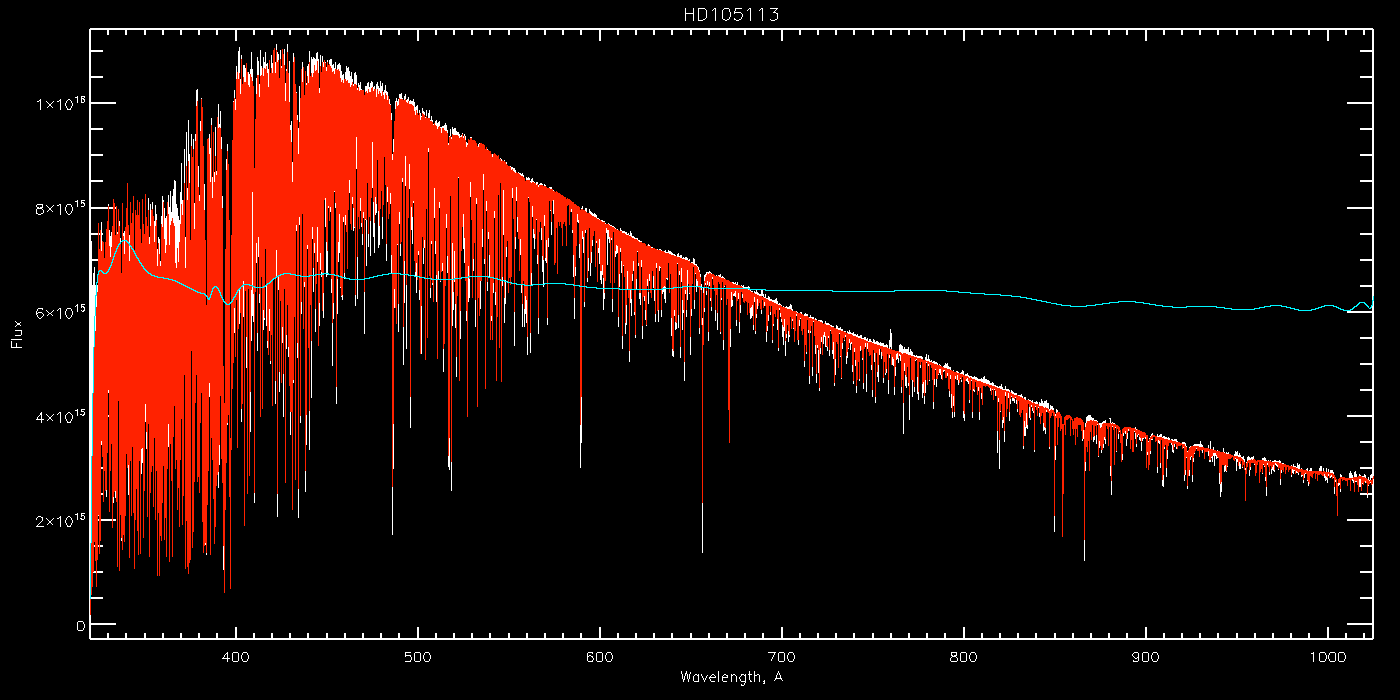Click the 8×10^15 flux tick label
The width and height of the screenshot is (1400, 700).
[59, 208]
